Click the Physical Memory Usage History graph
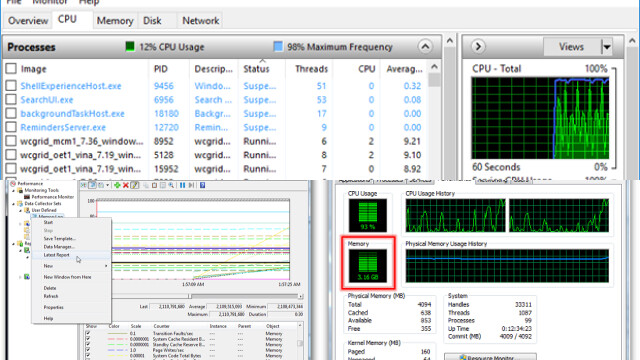Viewport: 640px width, 360px height. (507, 266)
